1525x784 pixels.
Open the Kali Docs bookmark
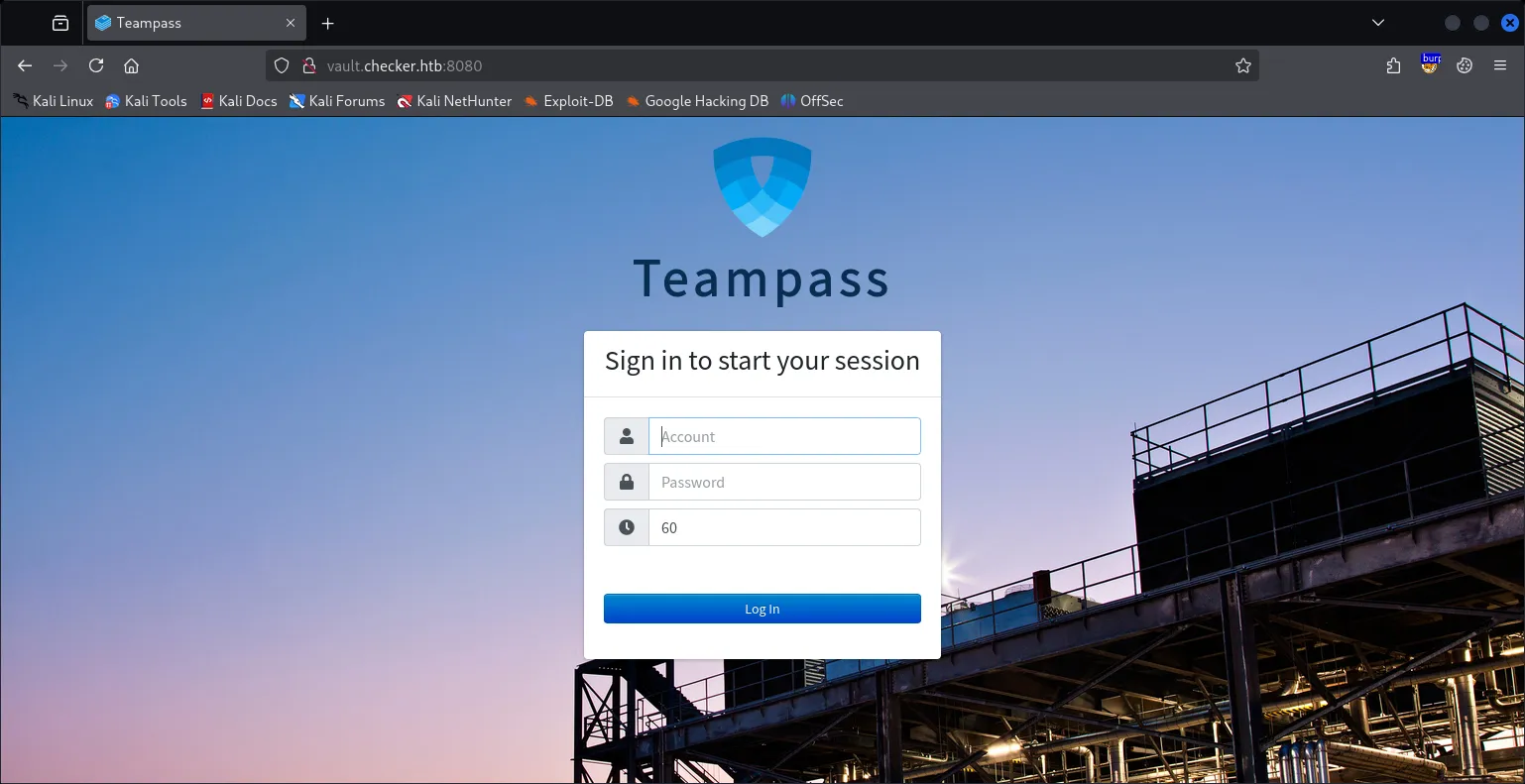click(x=239, y=101)
